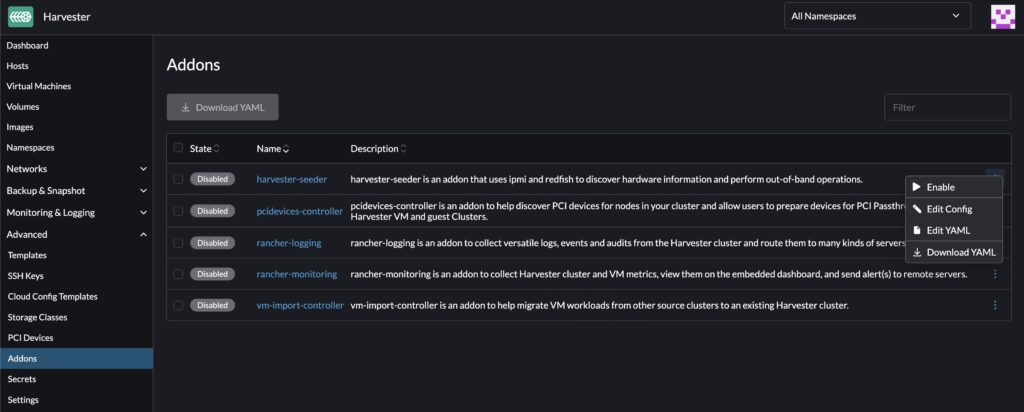Click the gray Download YAML button
The width and height of the screenshot is (1024, 412).
click(222, 107)
